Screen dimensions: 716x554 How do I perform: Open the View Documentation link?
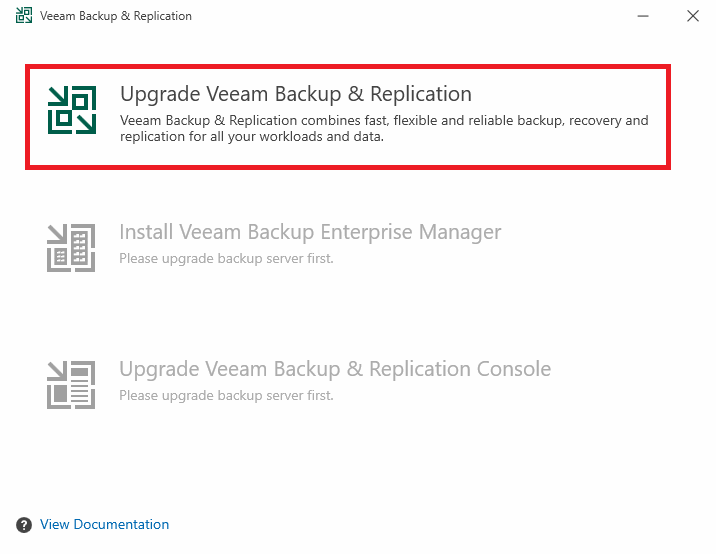pos(104,524)
